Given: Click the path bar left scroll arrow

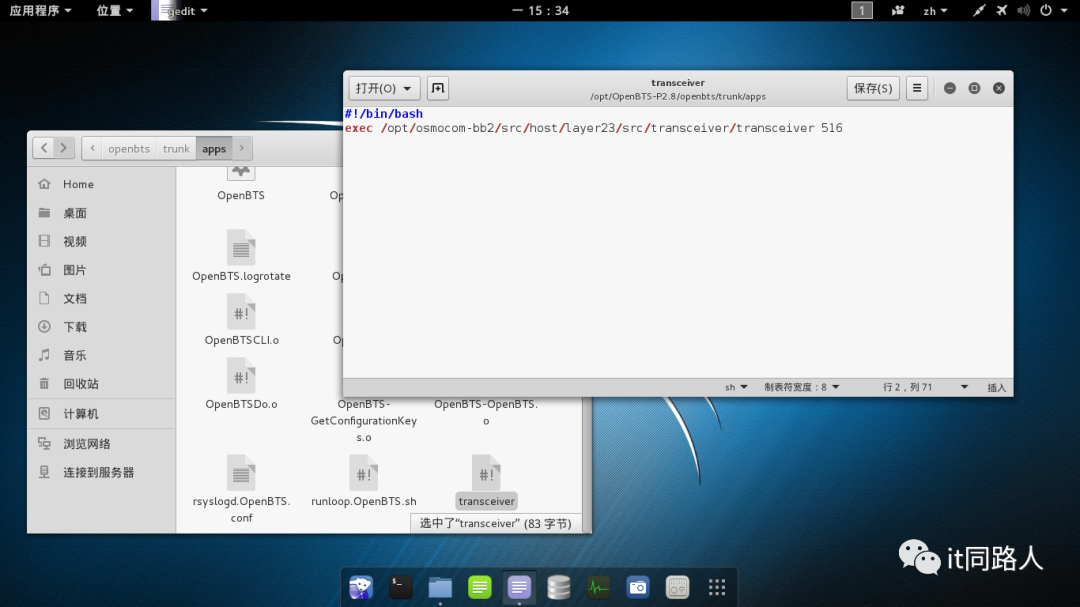Looking at the screenshot, I should (x=92, y=148).
